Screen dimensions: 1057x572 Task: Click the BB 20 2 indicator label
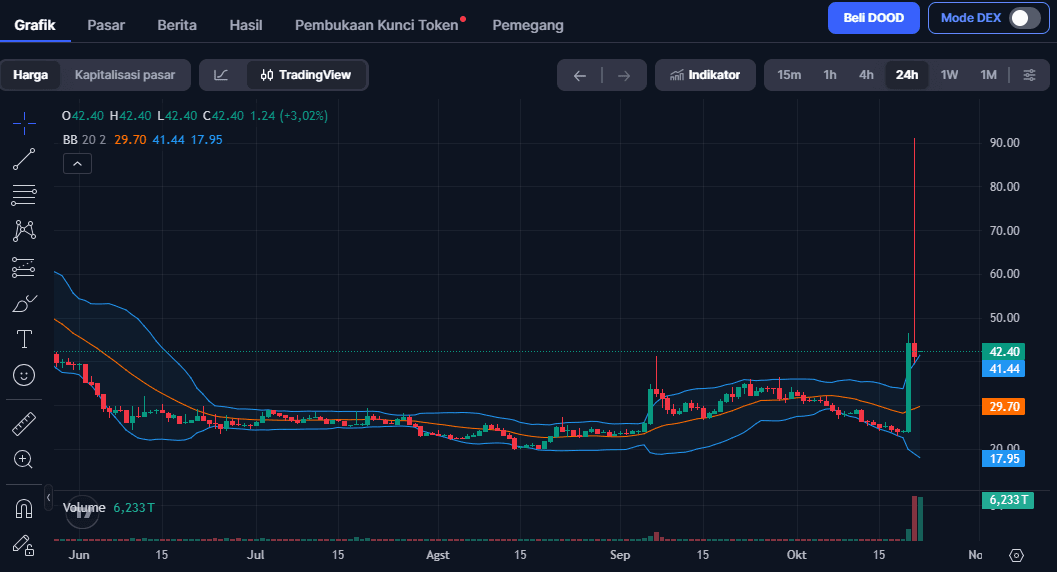[84, 139]
